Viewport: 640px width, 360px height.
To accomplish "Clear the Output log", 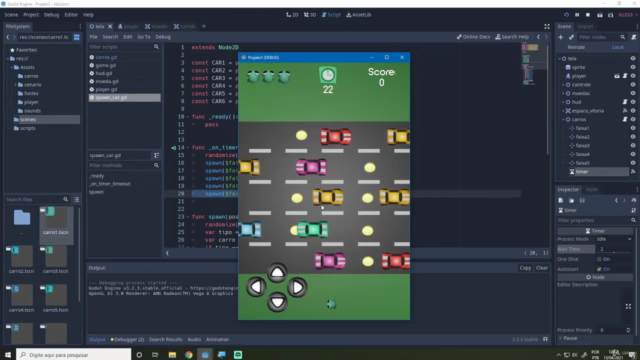I will click(542, 268).
